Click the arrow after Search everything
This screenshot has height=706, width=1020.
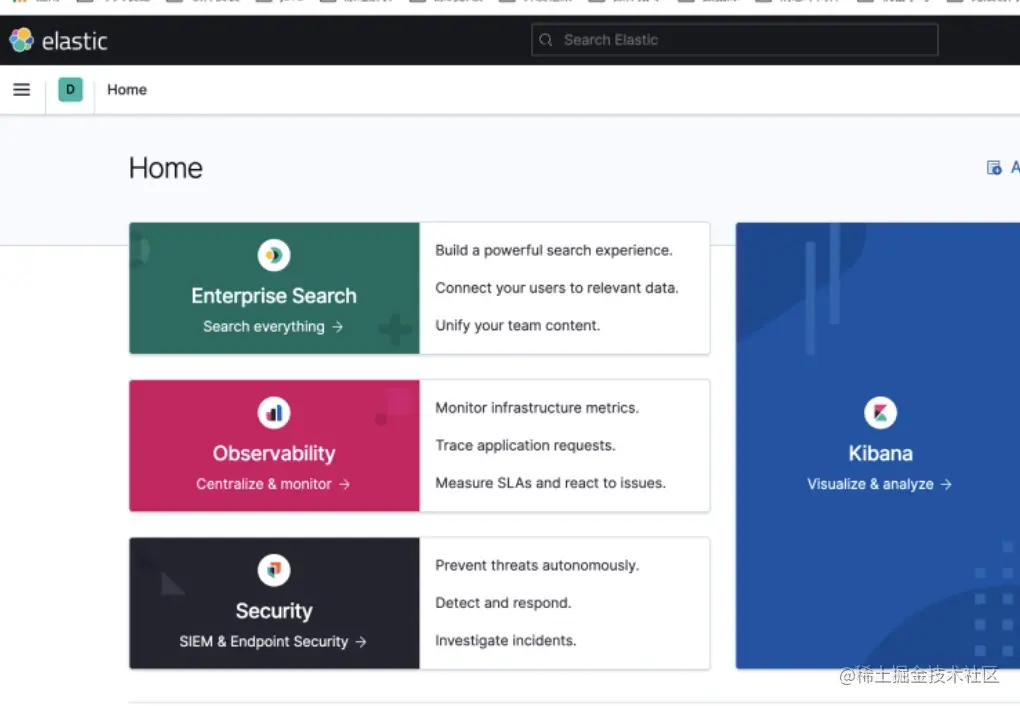click(337, 327)
